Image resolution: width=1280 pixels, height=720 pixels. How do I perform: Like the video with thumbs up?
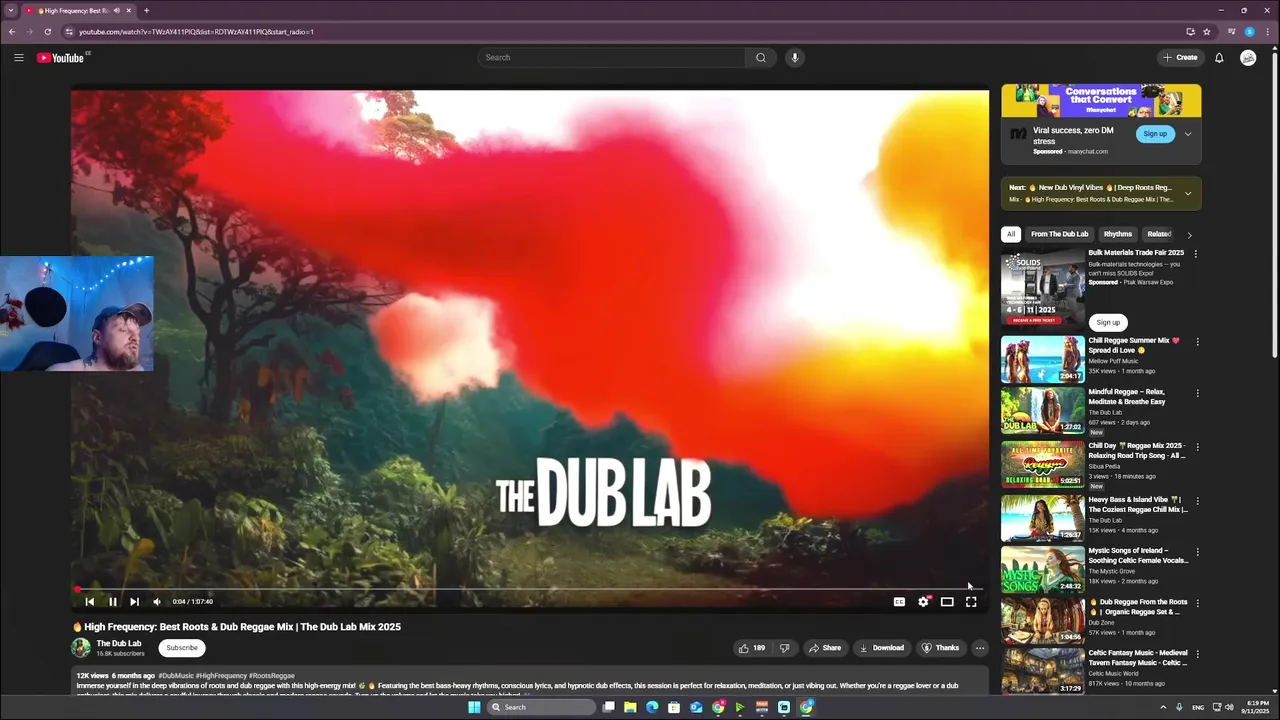pyautogui.click(x=751, y=648)
